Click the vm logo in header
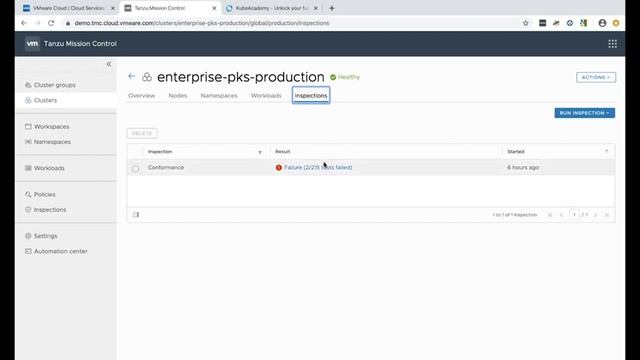The width and height of the screenshot is (640, 360). click(32, 44)
